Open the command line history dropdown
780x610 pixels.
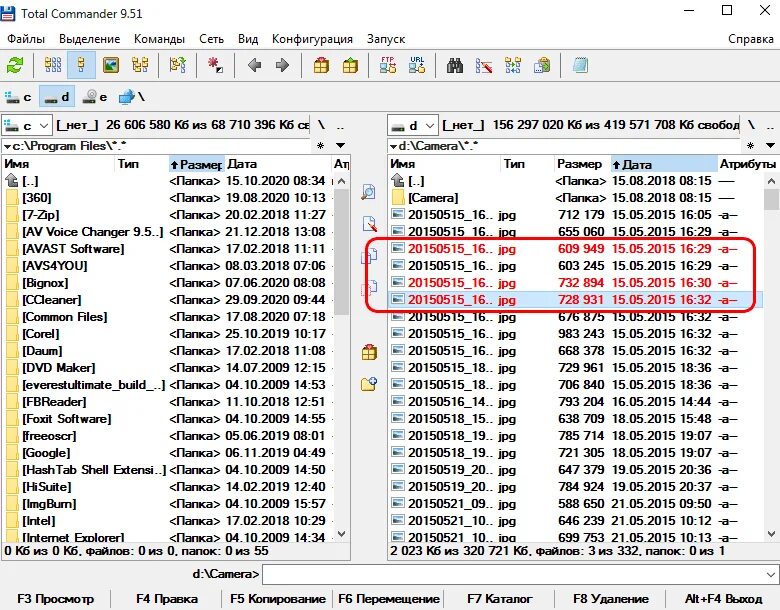tap(771, 575)
